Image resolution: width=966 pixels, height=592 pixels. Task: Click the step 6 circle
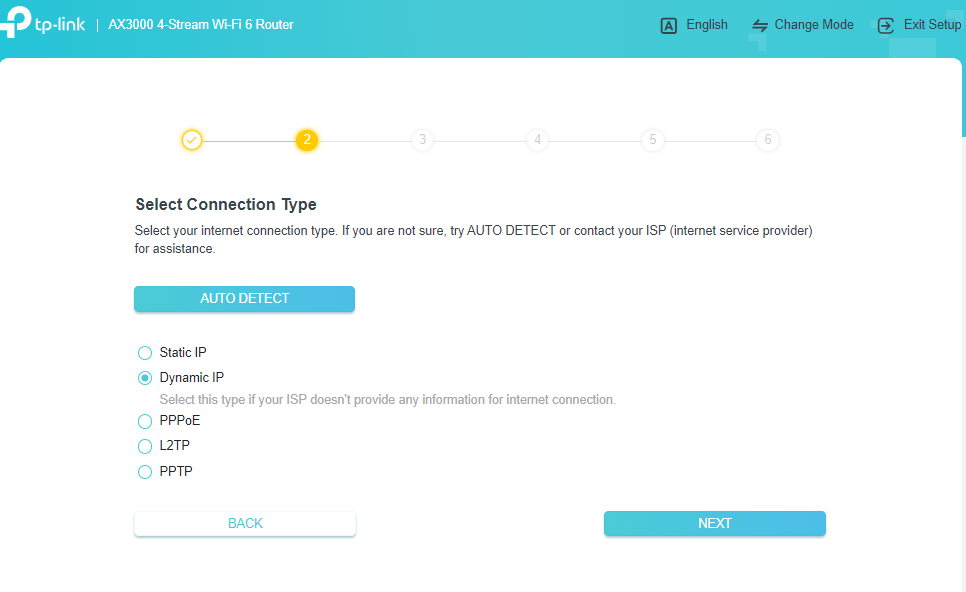click(768, 140)
